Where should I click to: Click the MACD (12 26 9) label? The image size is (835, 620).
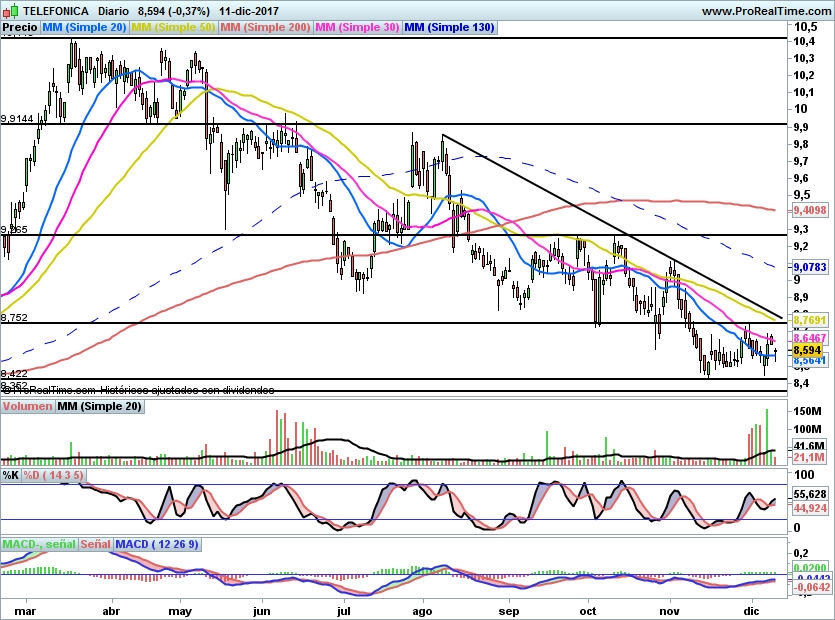pyautogui.click(x=157, y=544)
